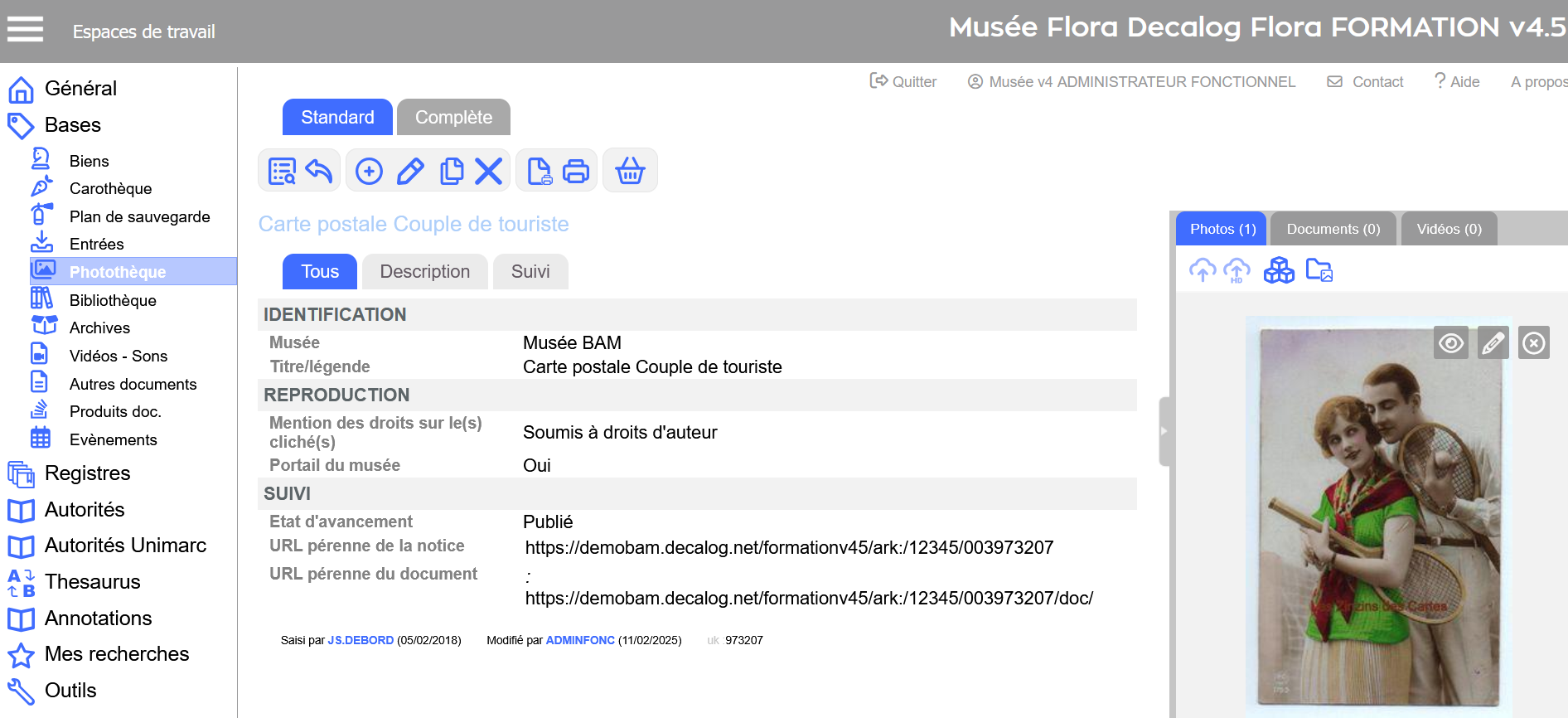Switch to the Complète view tab

click(x=453, y=118)
